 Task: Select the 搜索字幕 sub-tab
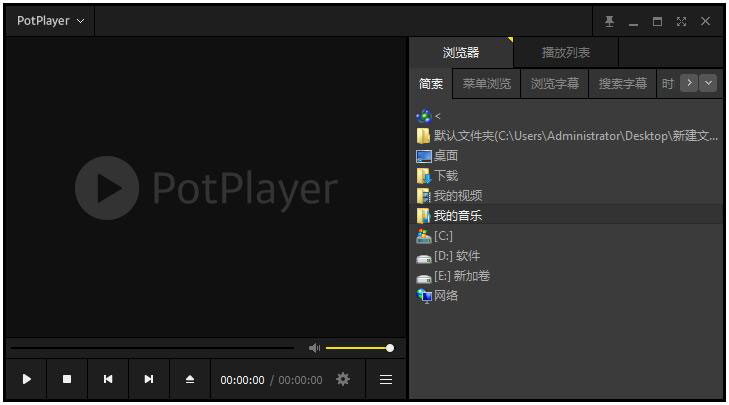click(x=623, y=84)
